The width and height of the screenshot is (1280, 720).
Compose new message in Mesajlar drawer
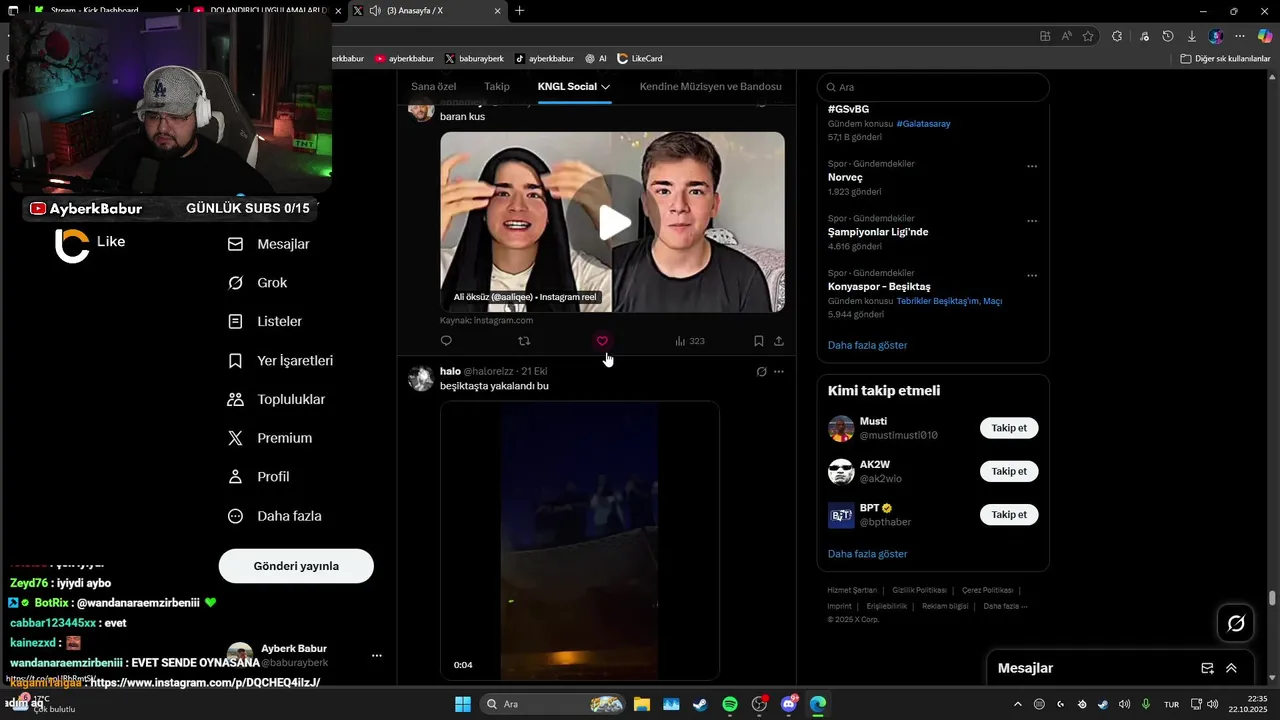coord(1207,668)
